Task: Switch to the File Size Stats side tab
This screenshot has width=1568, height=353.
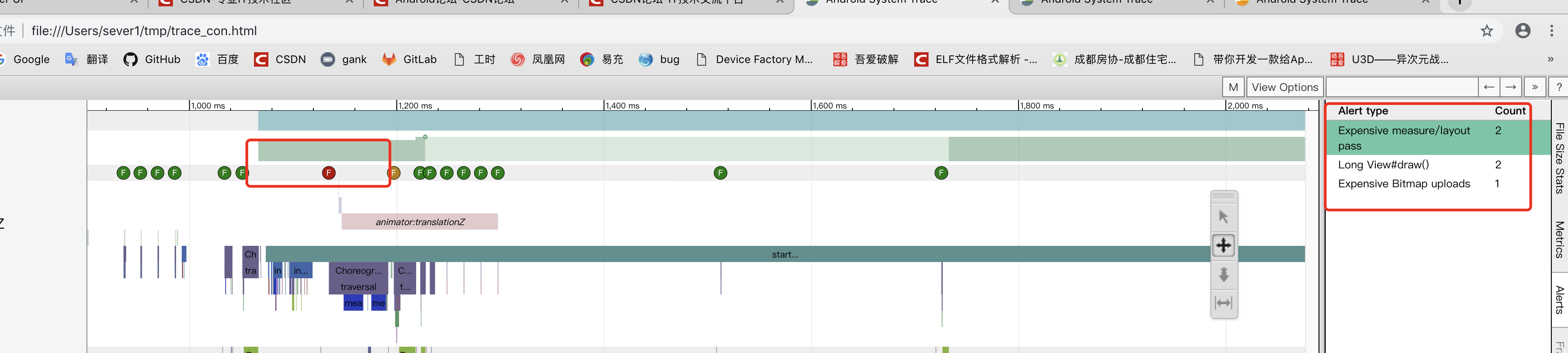Action: 1559,158
